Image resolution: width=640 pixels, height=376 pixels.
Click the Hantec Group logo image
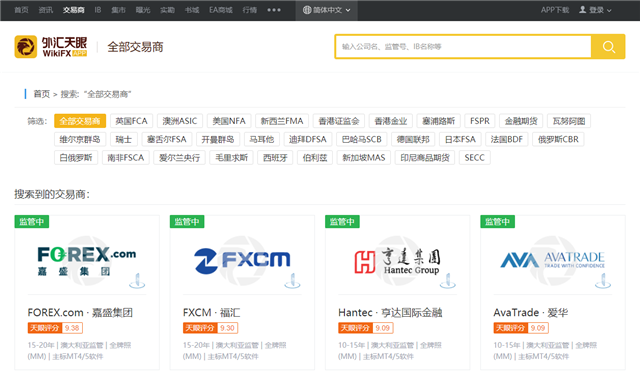click(397, 261)
